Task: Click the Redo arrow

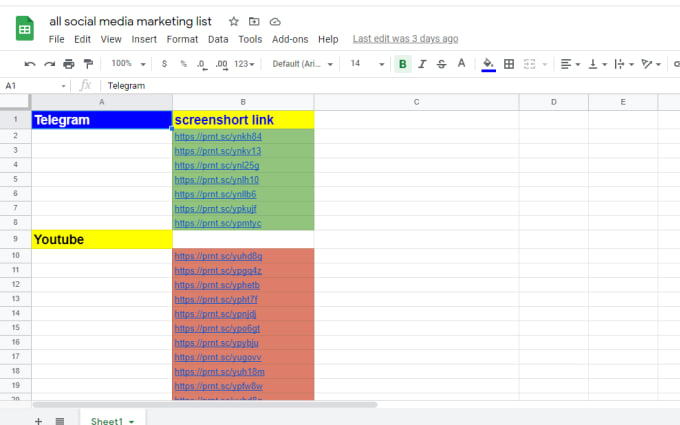Action: tap(49, 64)
